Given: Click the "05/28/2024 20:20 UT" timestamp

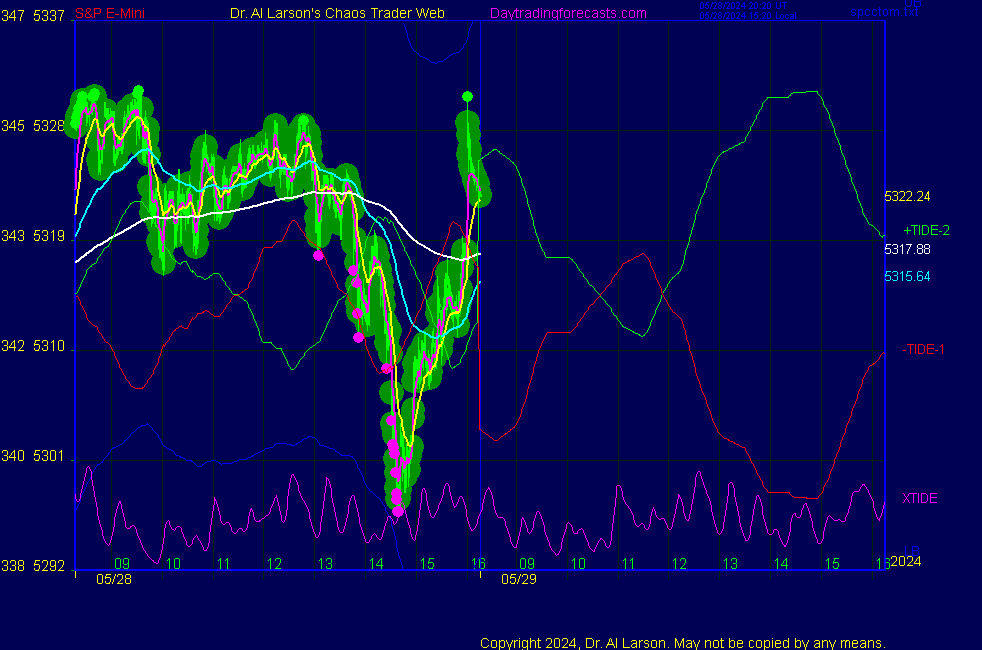Looking at the screenshot, I should click(x=743, y=6).
